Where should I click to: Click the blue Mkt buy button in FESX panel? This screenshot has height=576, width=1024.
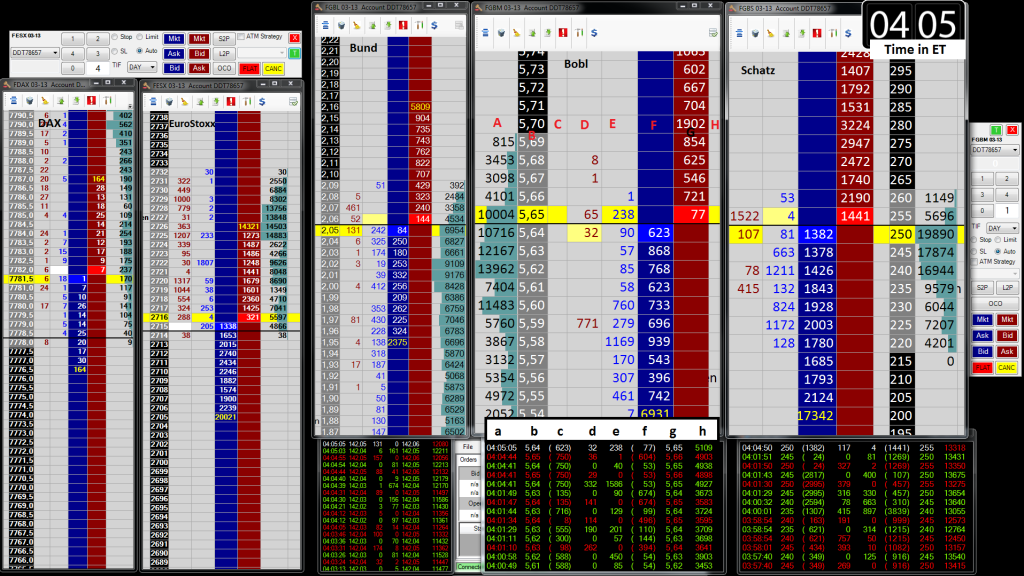(x=174, y=39)
